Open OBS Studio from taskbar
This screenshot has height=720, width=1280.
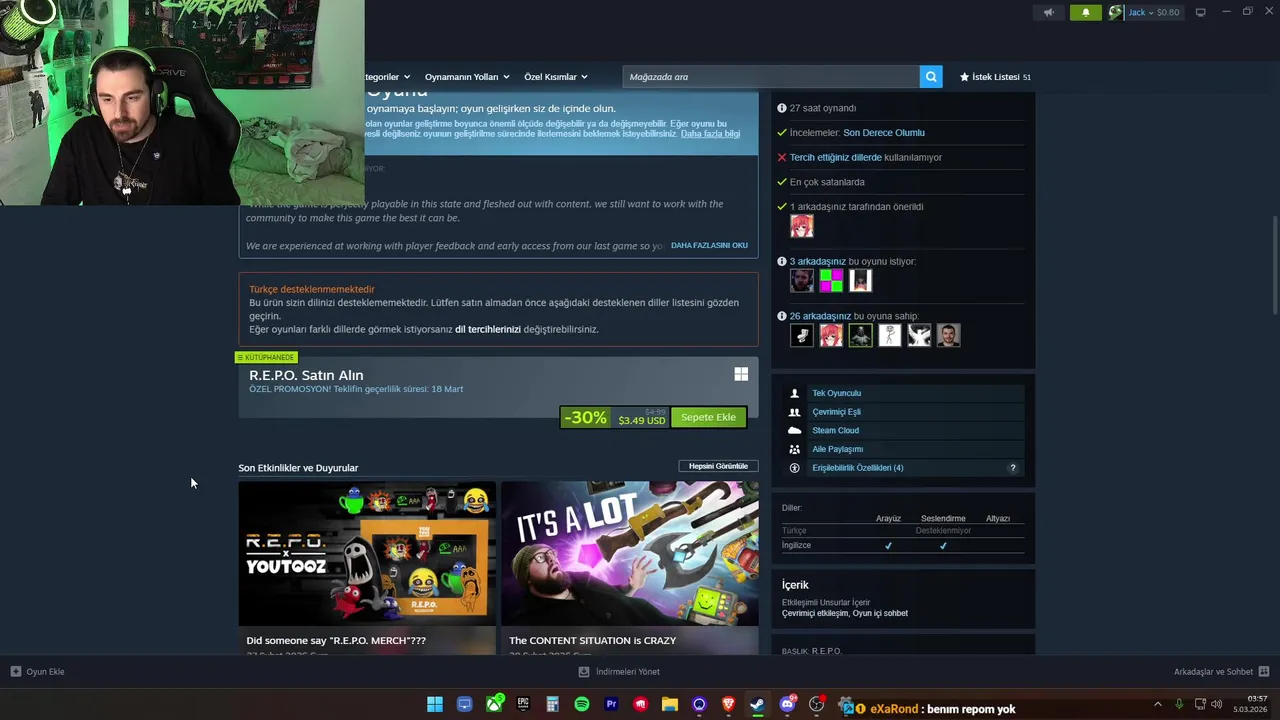(816, 705)
